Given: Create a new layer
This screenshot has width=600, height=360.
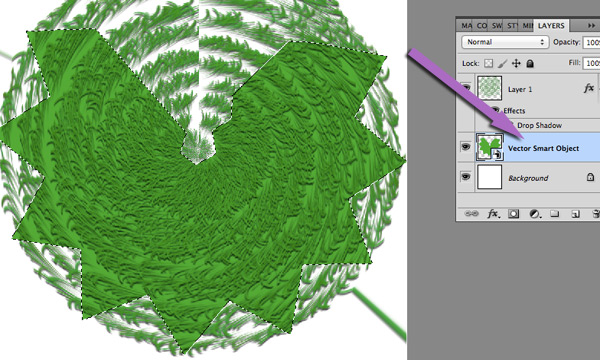Looking at the screenshot, I should (575, 214).
